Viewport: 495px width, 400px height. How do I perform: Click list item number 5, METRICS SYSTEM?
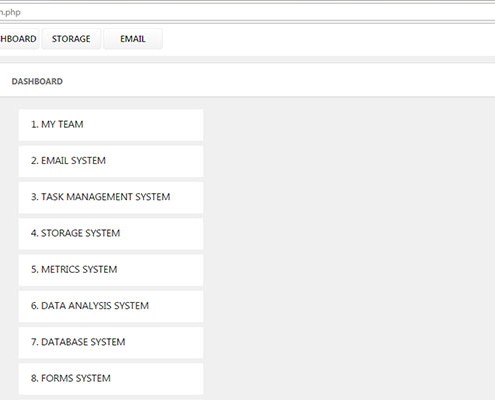point(111,270)
